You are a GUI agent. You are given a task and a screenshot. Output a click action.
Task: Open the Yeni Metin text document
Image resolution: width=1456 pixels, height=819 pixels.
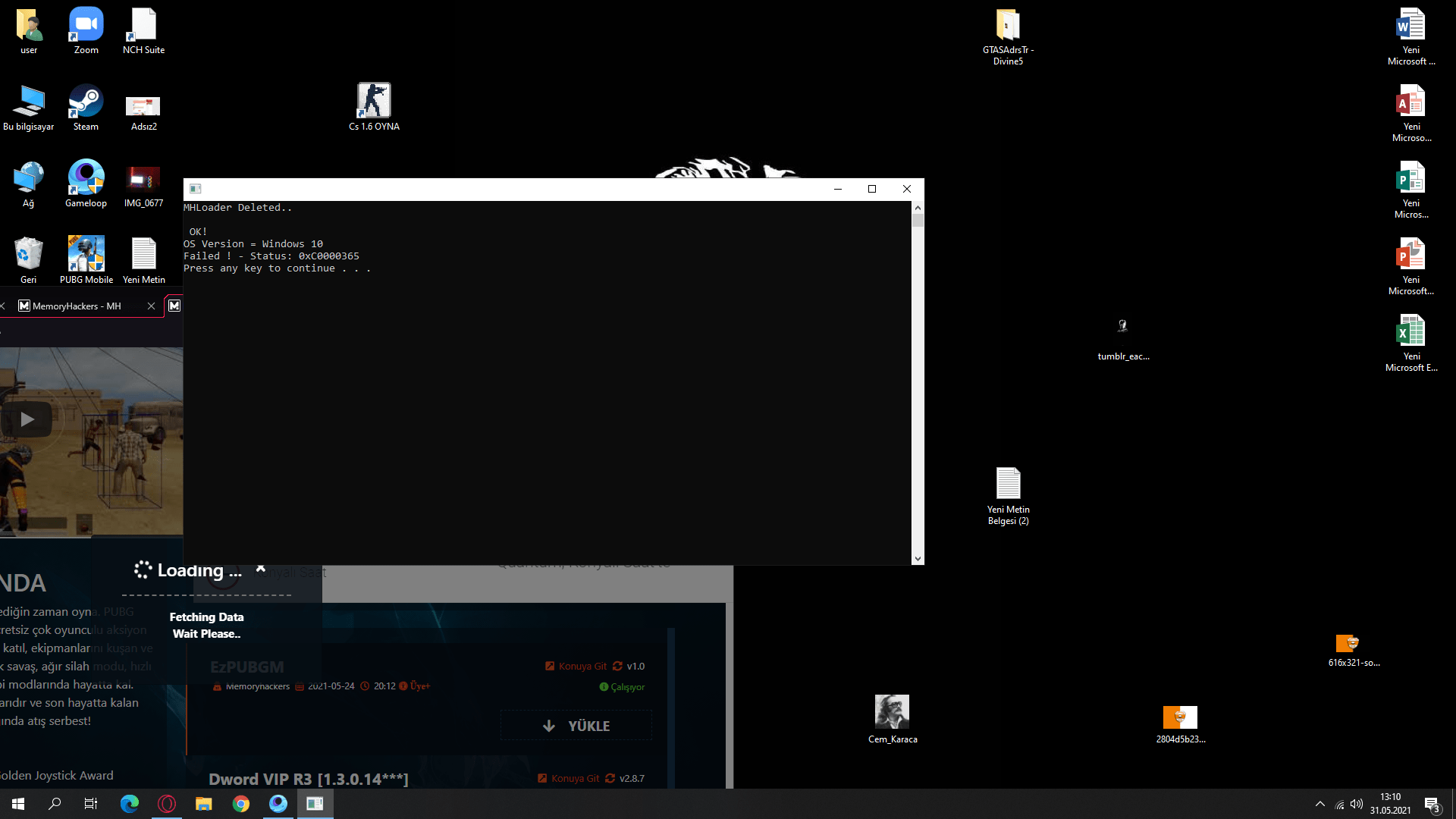(143, 261)
